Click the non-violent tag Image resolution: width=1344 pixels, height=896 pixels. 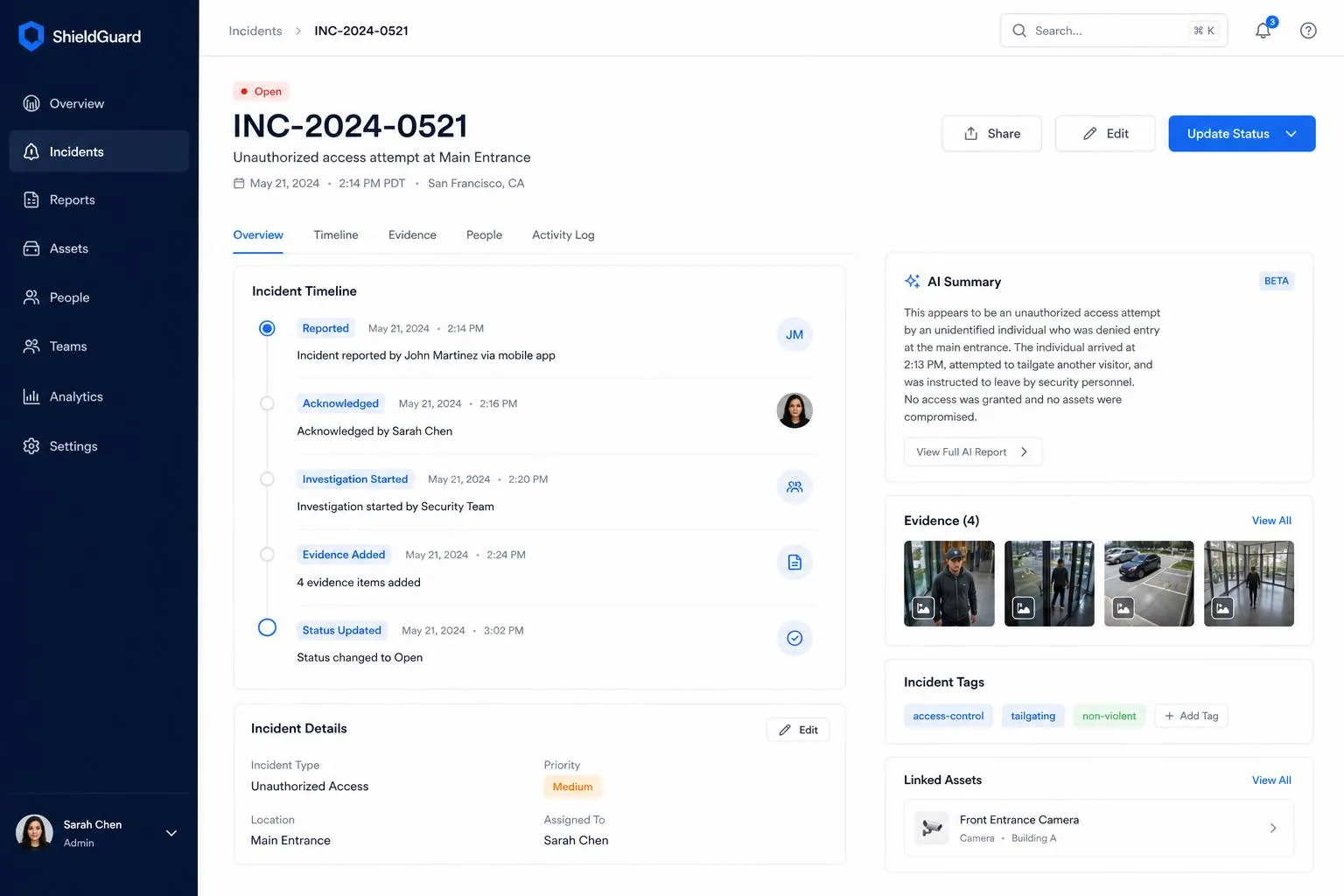tap(1109, 716)
